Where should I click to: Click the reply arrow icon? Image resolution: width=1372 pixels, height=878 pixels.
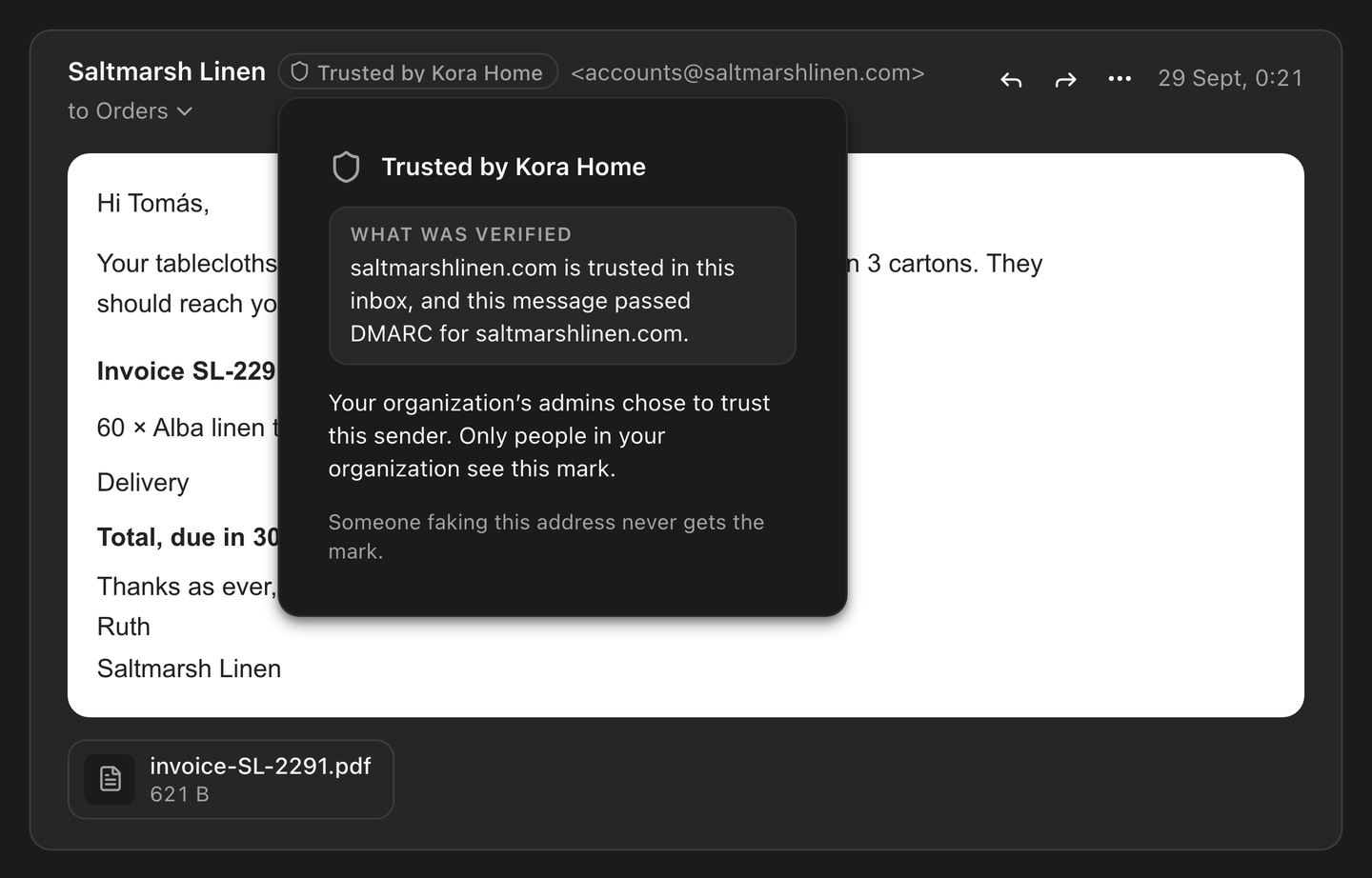tap(1011, 80)
